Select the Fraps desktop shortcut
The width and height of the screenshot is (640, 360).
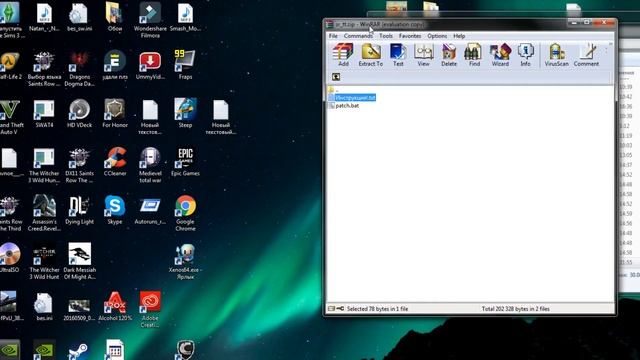pos(185,64)
